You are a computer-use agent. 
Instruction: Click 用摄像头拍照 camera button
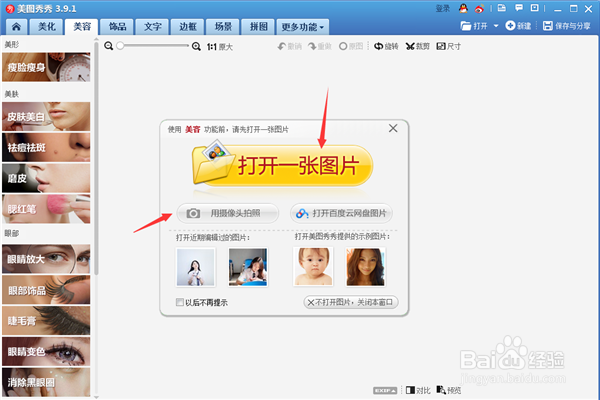(228, 213)
